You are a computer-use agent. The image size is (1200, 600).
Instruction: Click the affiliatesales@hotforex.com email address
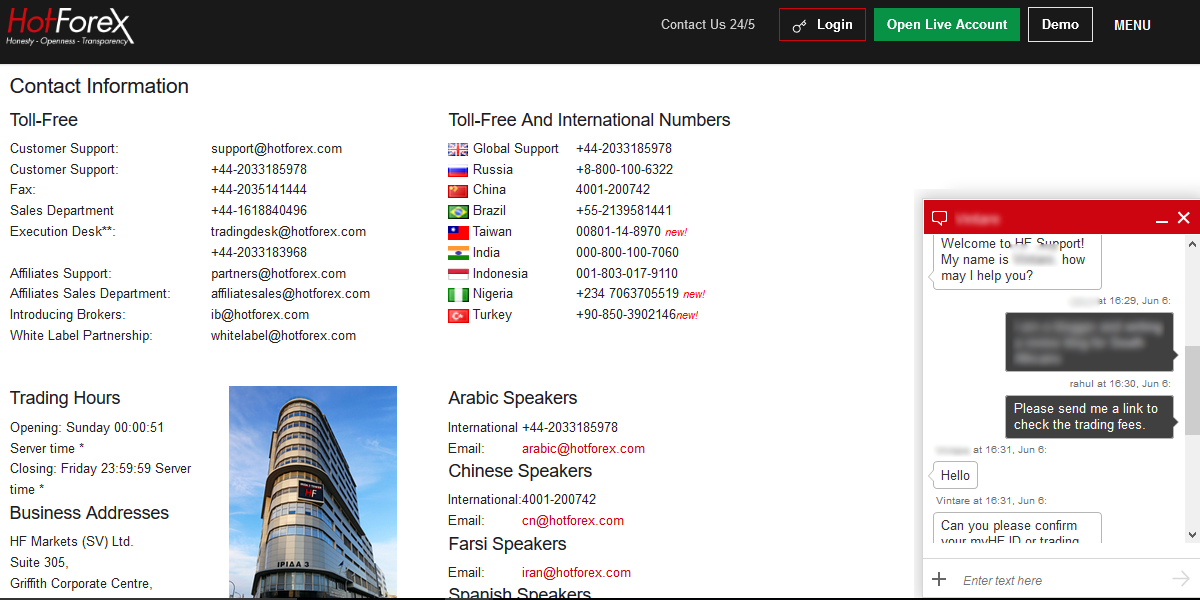[x=290, y=294]
